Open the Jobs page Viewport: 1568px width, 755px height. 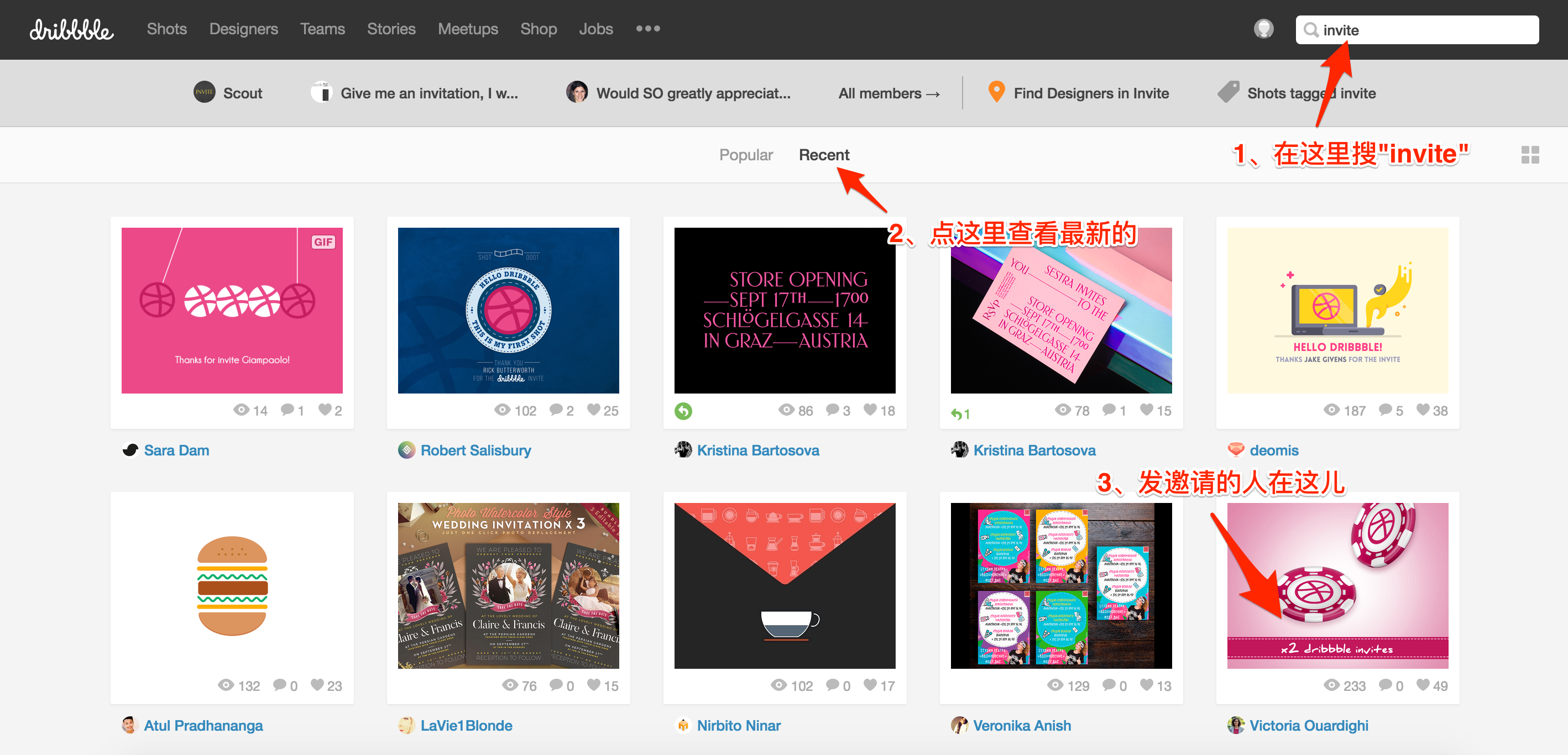point(595,29)
